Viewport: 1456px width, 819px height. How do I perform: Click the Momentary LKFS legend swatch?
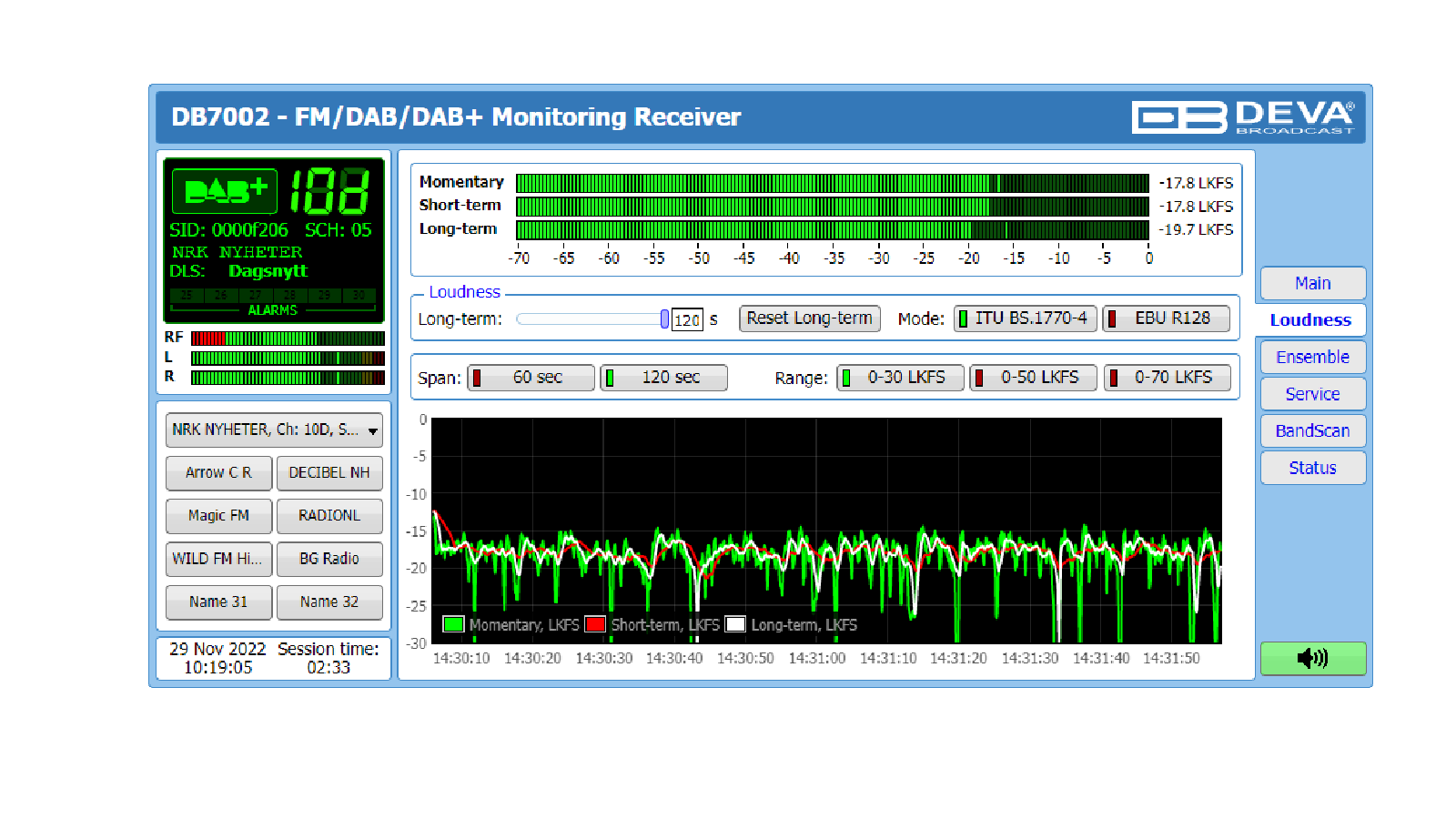(x=453, y=624)
